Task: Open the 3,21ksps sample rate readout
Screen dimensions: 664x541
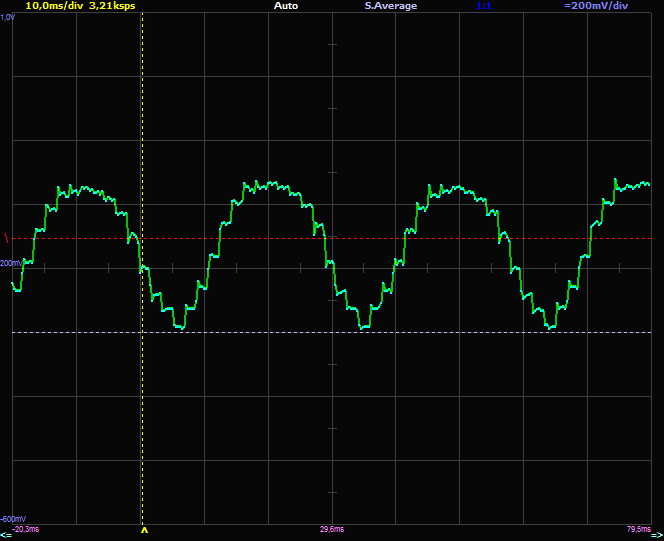Action: coord(112,6)
